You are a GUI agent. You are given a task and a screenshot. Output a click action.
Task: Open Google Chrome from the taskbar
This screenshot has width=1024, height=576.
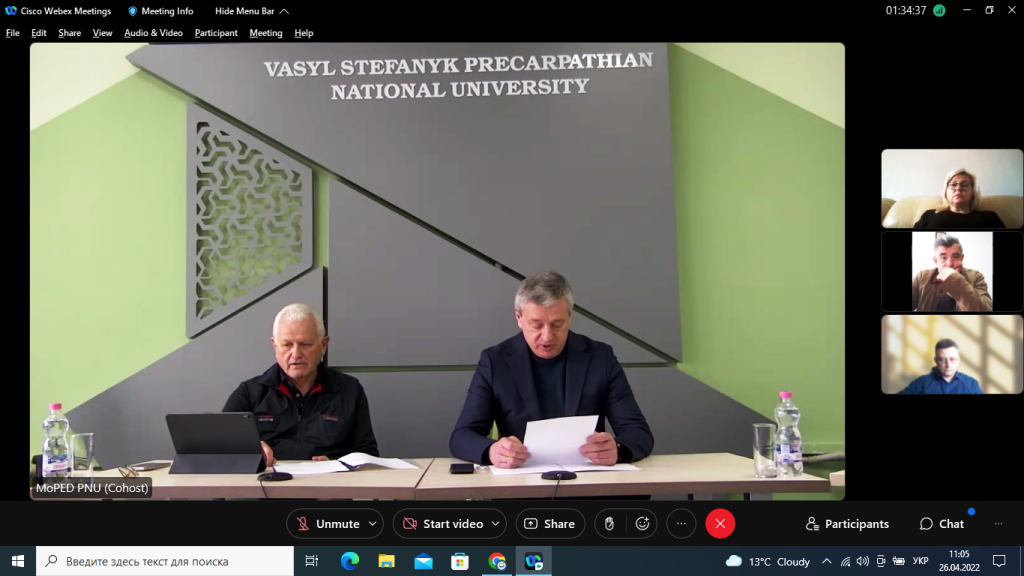tap(497, 561)
